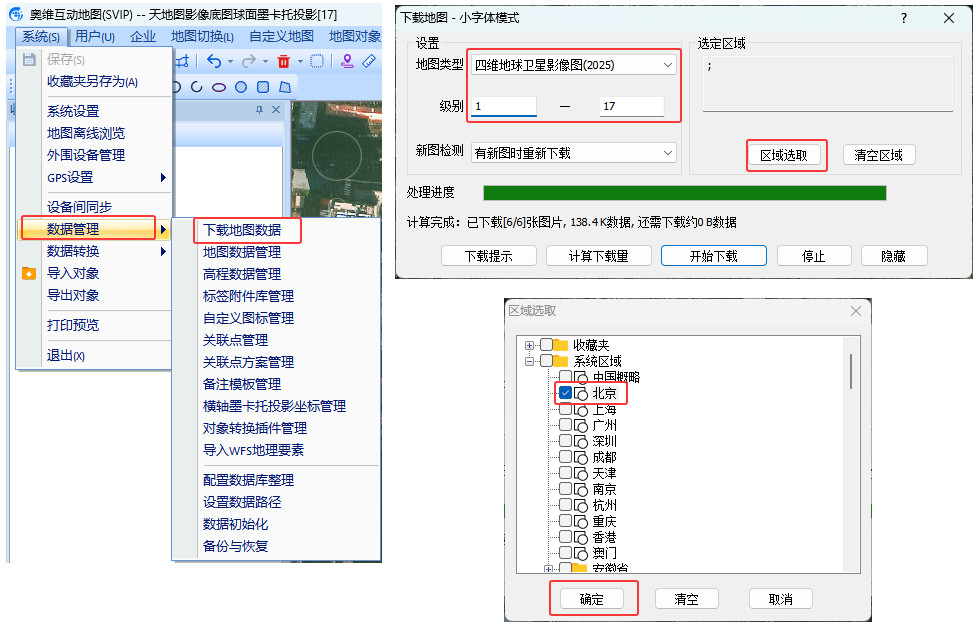
Task: Choose the ruler measurement tool icon
Action: coord(369,61)
